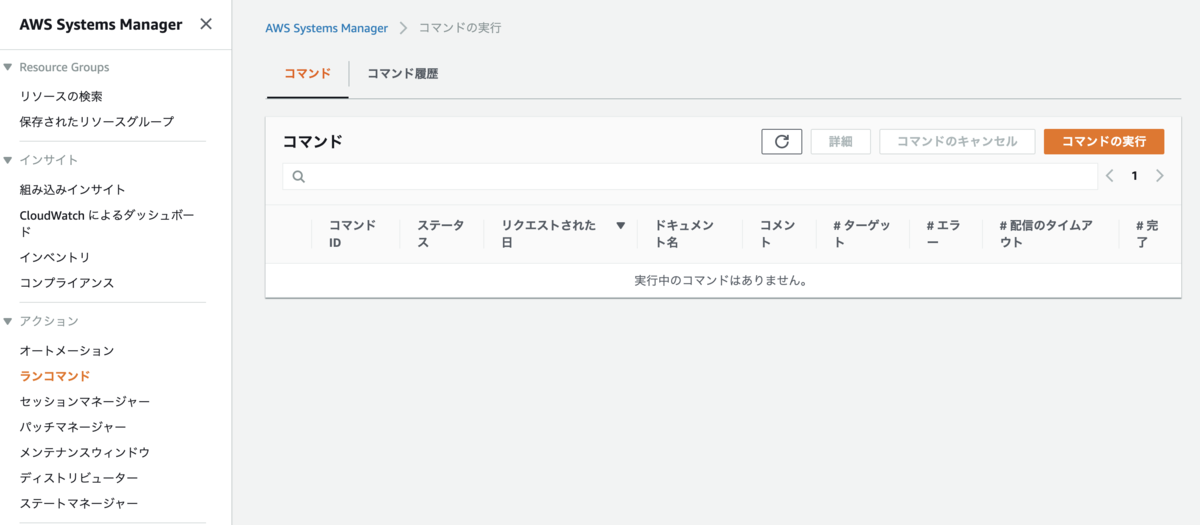Collapse the インサイト section
Viewport: 1200px width, 525px height.
click(x=8, y=160)
